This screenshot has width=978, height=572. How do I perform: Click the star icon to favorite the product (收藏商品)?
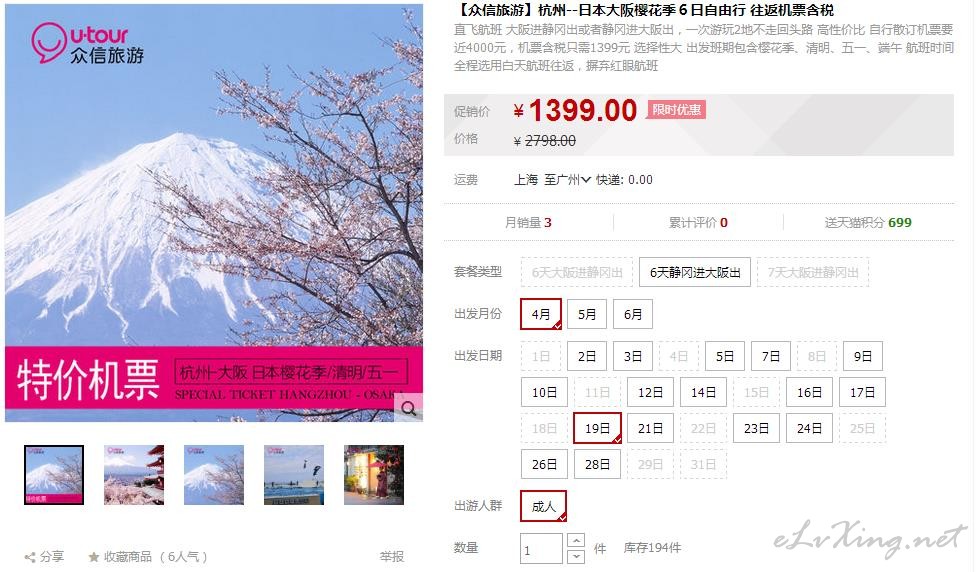coord(94,556)
